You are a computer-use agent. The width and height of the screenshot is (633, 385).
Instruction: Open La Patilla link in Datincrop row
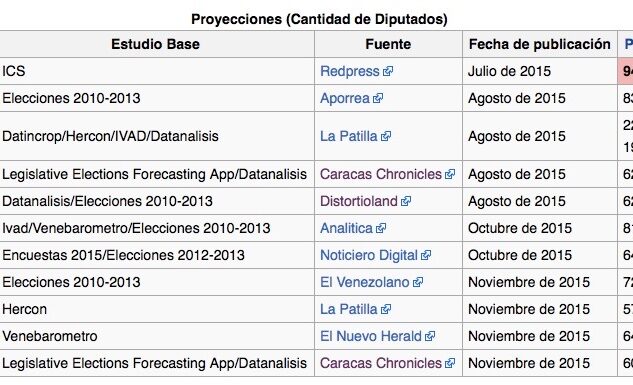[x=348, y=136]
